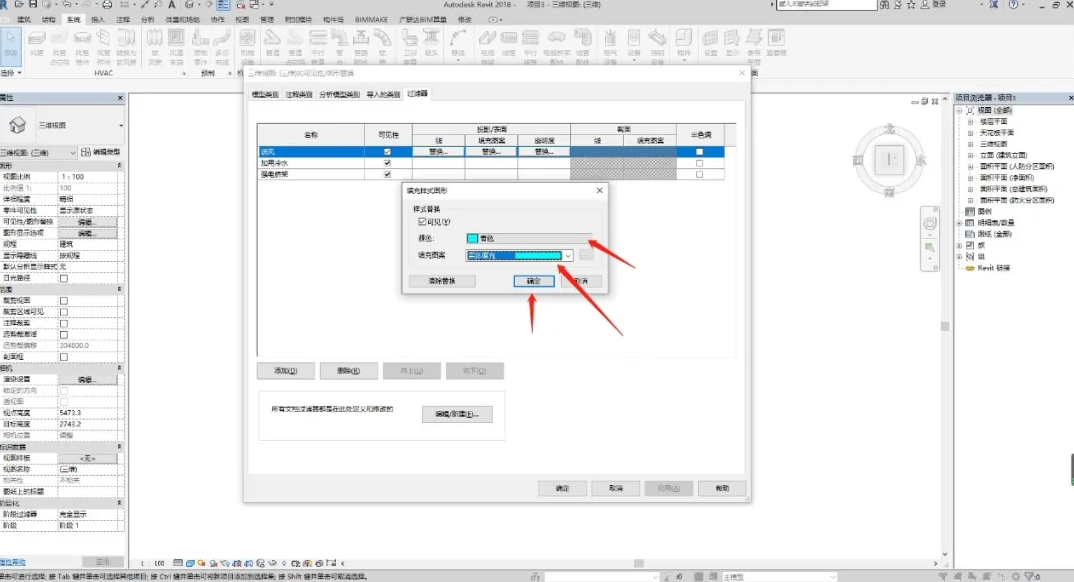
Task: Toggle the 裁剪视图 checkbox in Properties
Action: tap(64, 301)
